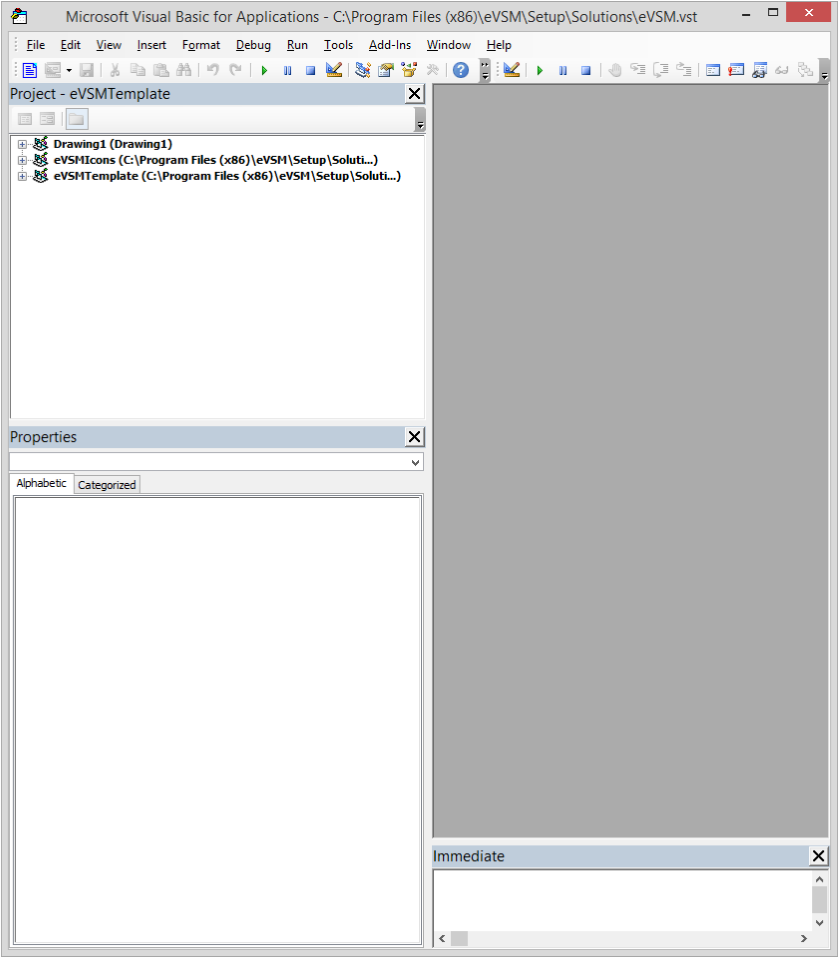The height and width of the screenshot is (958, 839).
Task: Click the Save icon in the Standard toolbar
Action: click(87, 70)
